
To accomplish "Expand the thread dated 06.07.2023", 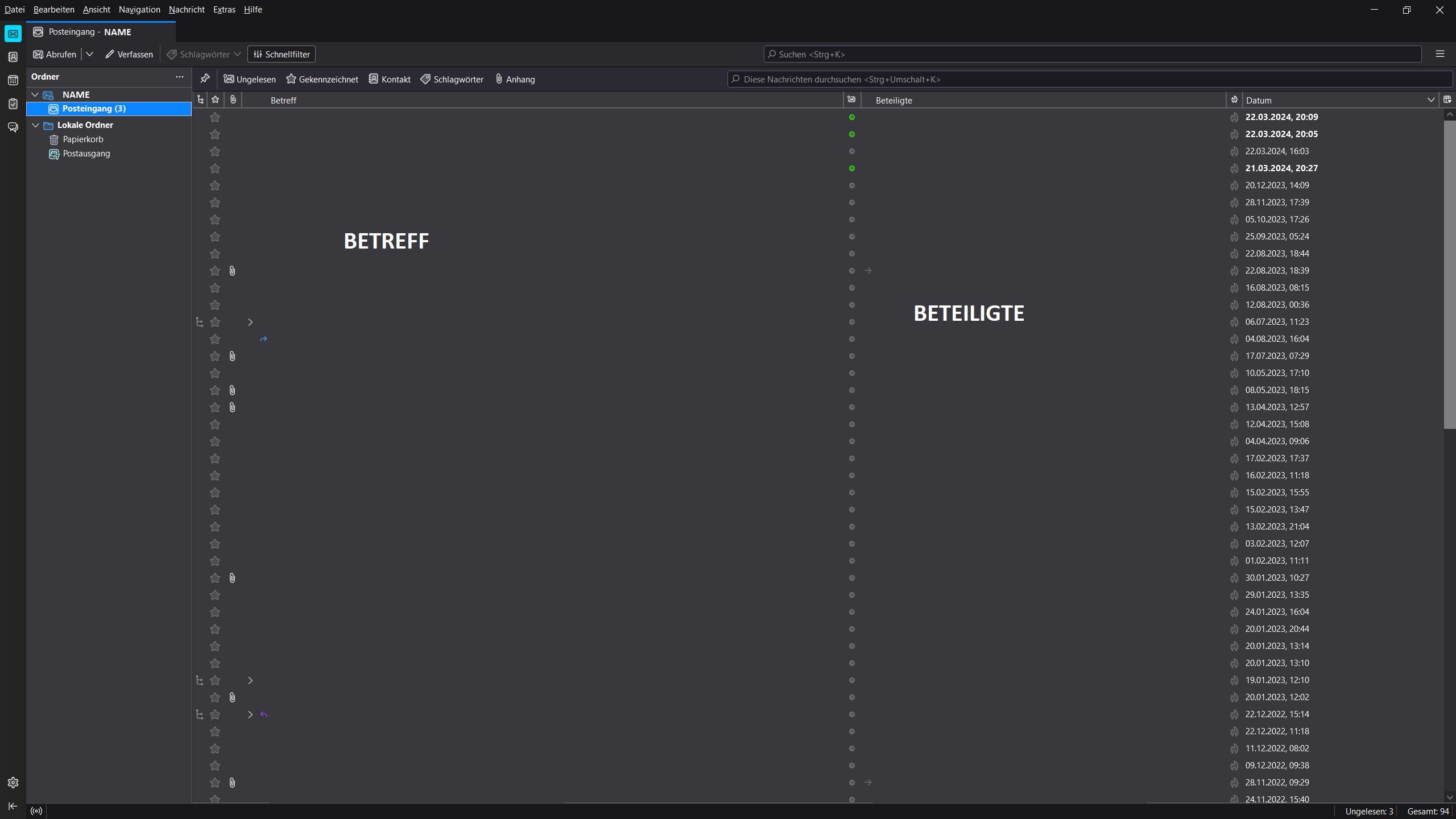I will [x=250, y=322].
